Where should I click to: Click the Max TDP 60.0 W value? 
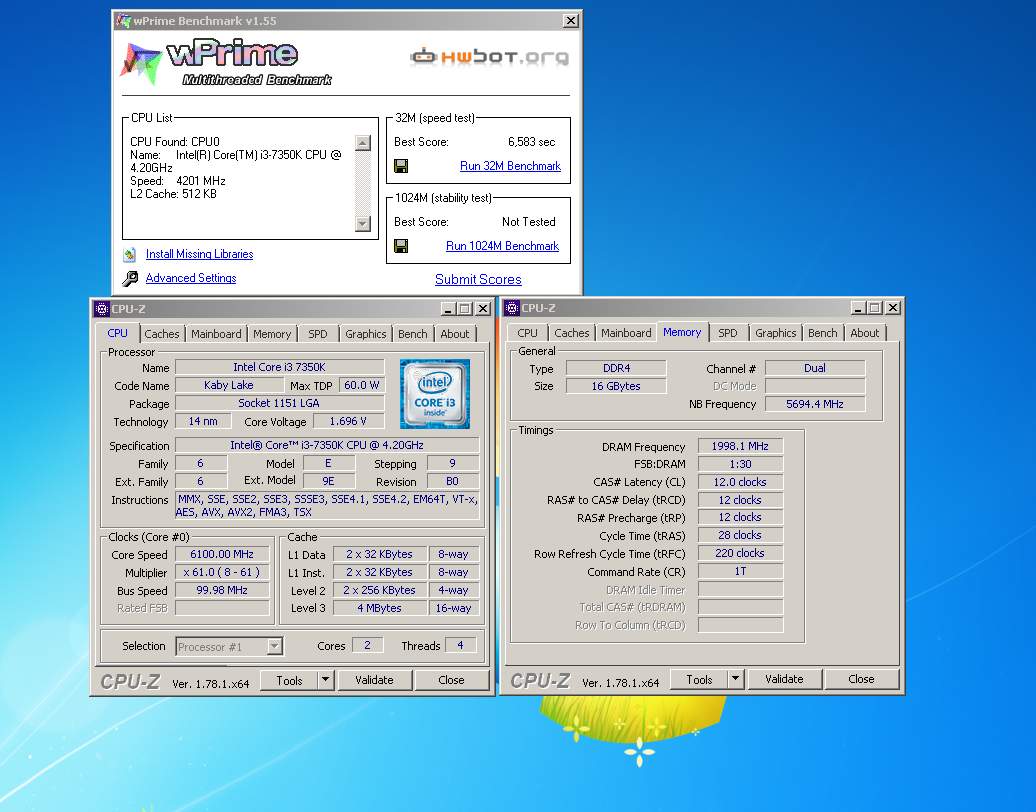pyautogui.click(x=361, y=385)
